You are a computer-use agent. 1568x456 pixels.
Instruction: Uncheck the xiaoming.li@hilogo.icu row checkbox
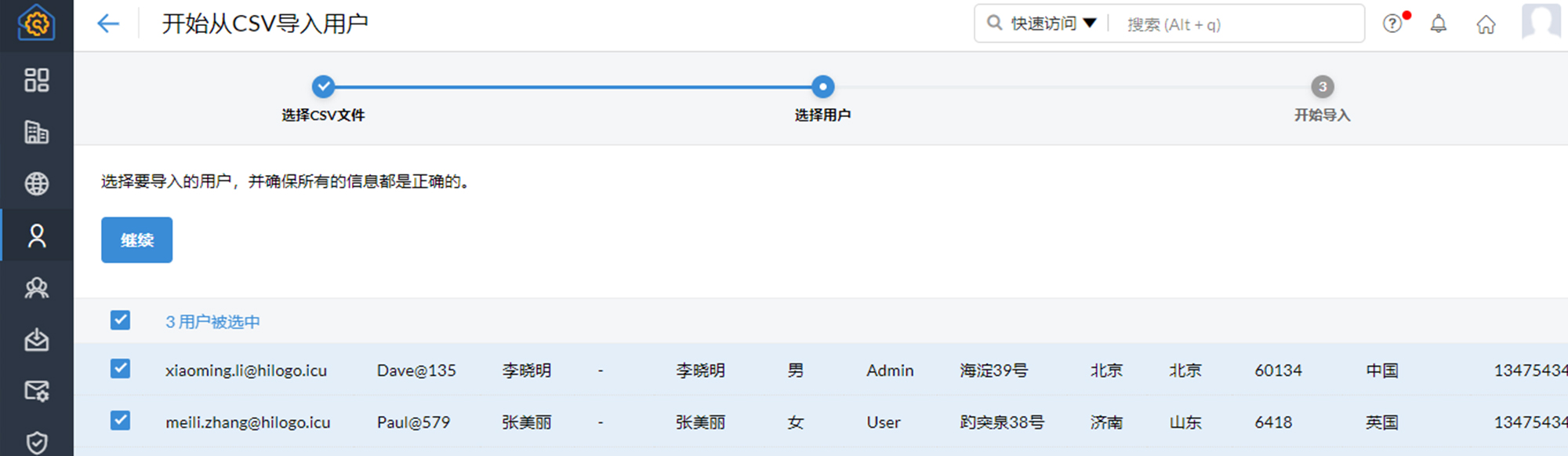120,369
